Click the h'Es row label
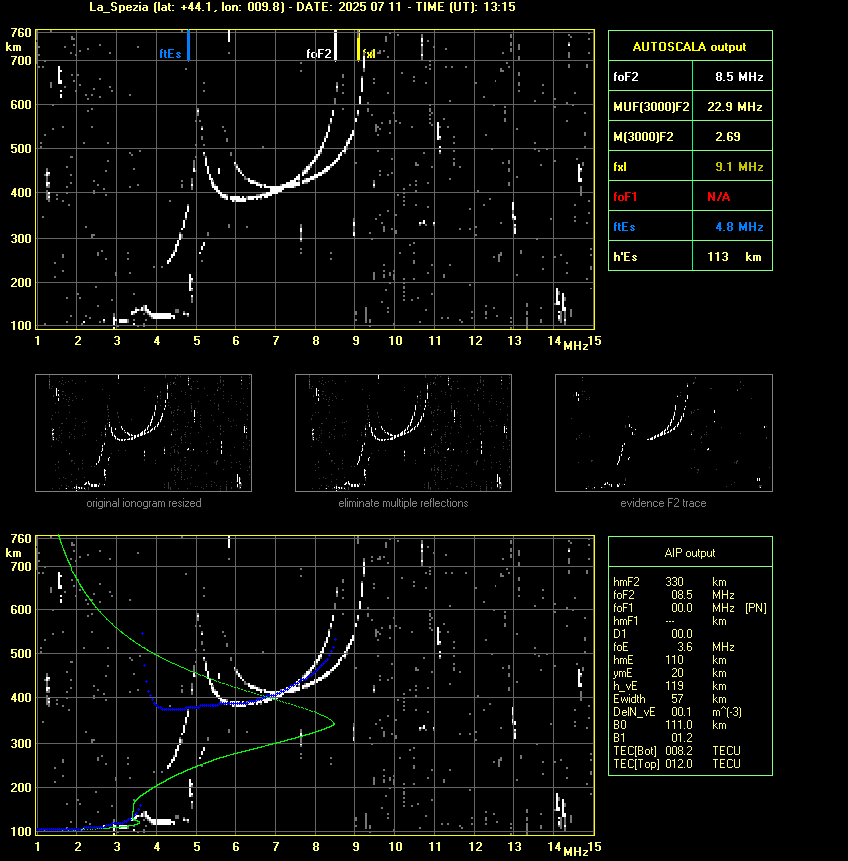The height and width of the screenshot is (861, 848). 625,256
